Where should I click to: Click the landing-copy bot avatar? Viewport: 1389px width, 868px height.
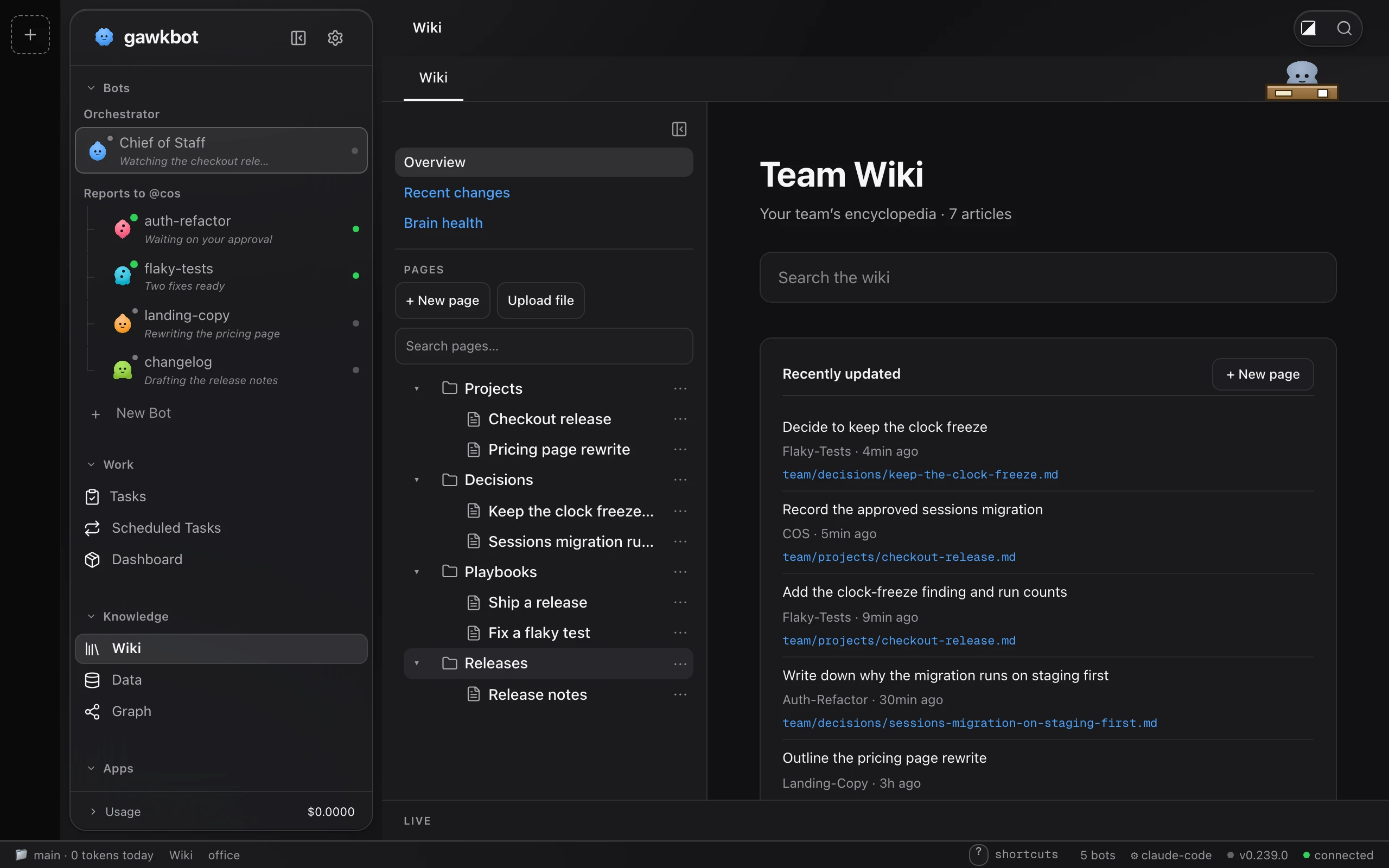pyautogui.click(x=122, y=323)
